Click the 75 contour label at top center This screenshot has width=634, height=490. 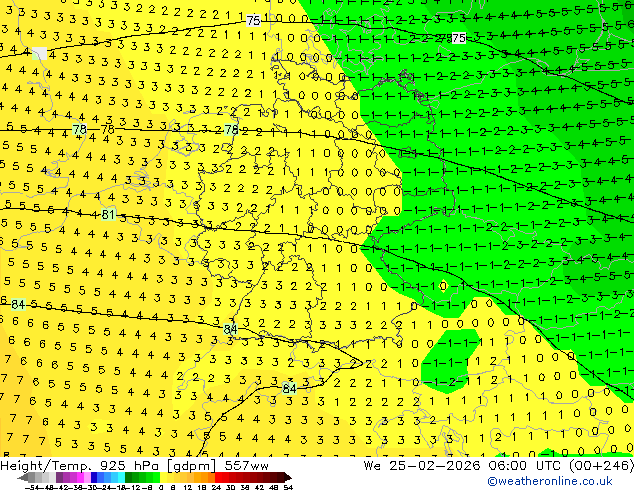(x=253, y=21)
